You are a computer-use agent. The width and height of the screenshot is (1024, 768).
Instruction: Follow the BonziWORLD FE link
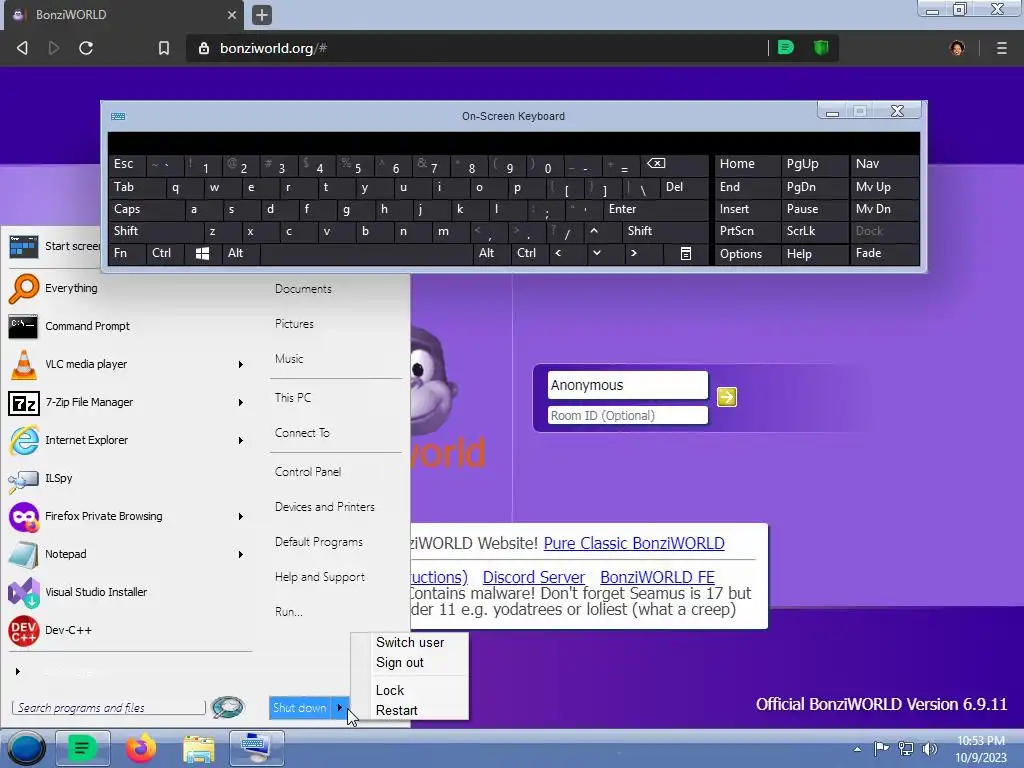click(x=657, y=577)
